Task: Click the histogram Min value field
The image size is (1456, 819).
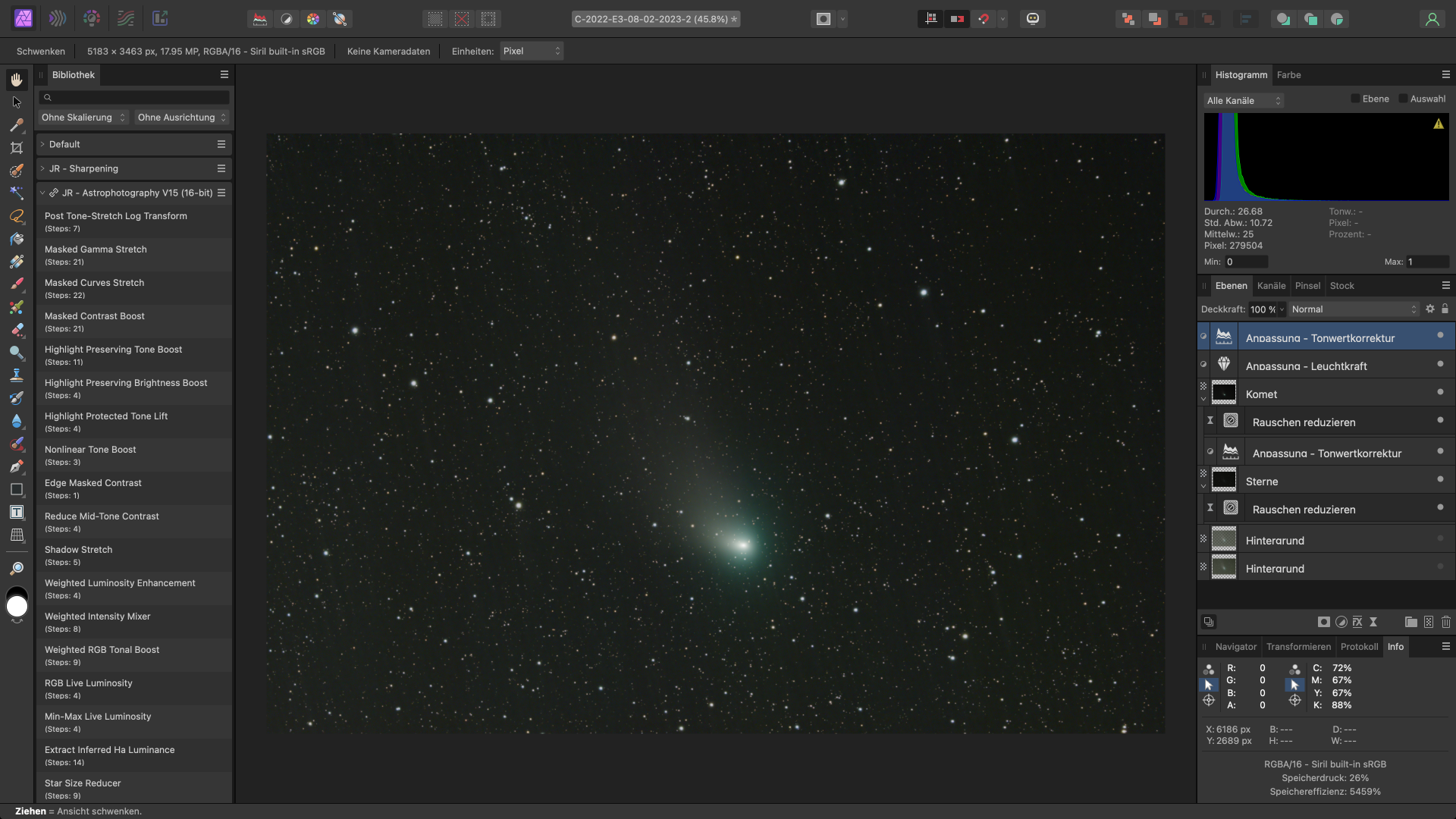Action: pos(1245,262)
